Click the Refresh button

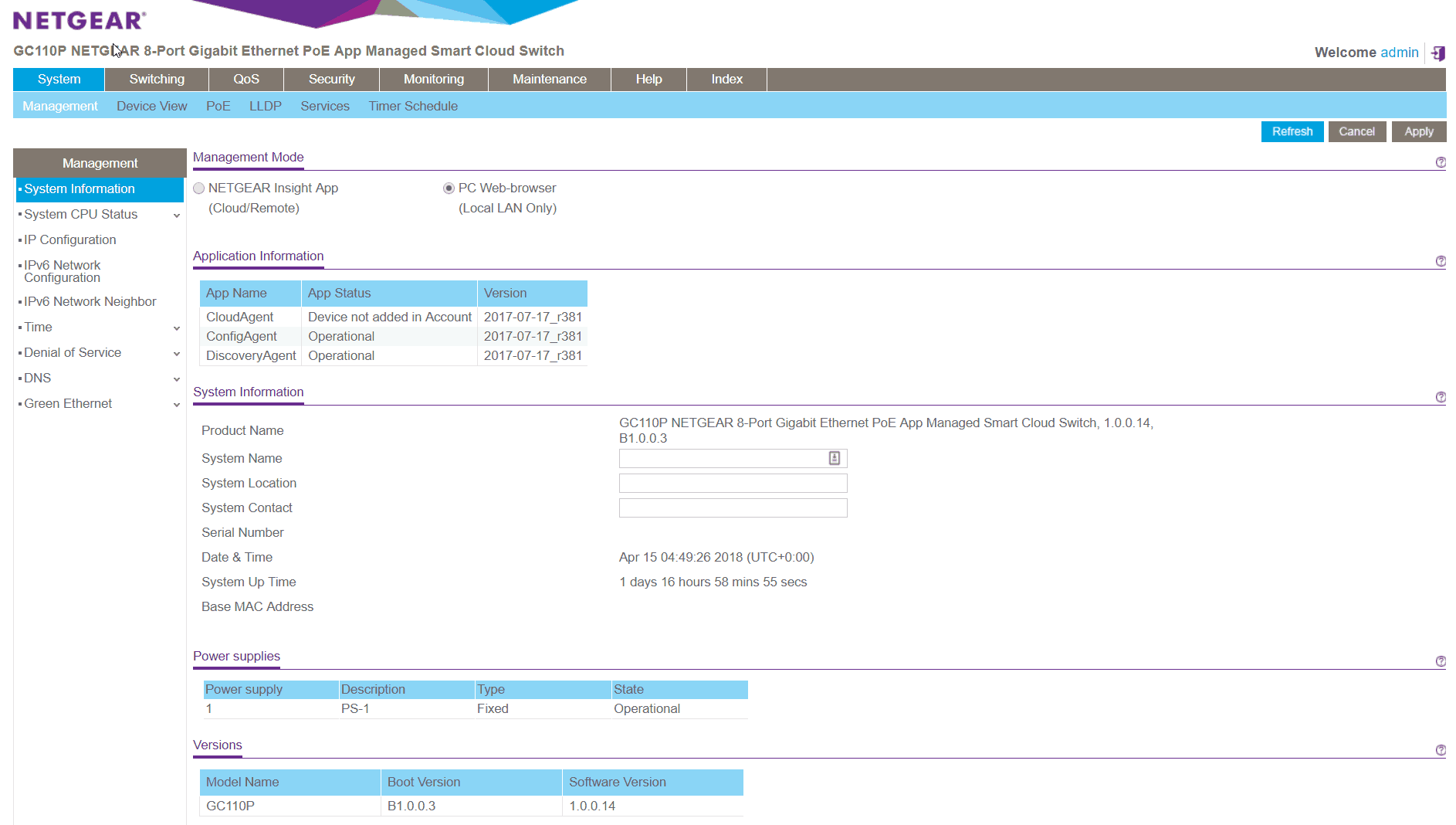pos(1292,131)
